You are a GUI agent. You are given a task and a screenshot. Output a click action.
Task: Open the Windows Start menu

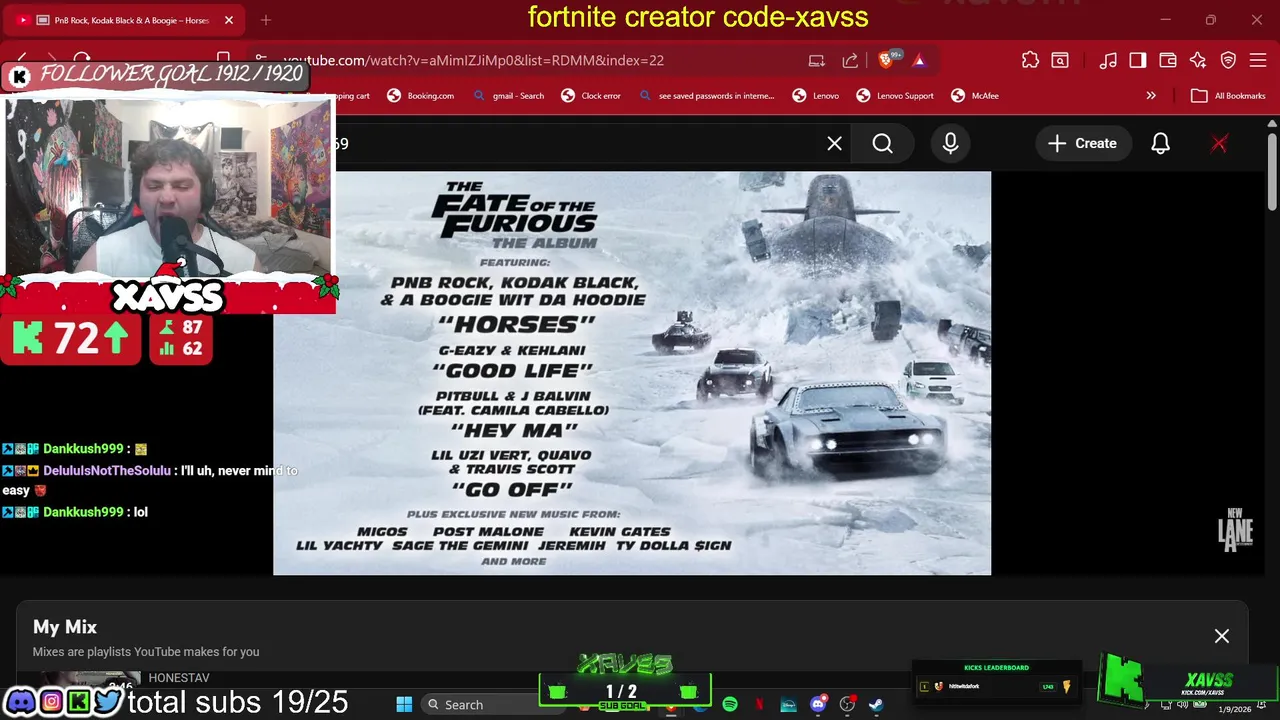pos(404,705)
